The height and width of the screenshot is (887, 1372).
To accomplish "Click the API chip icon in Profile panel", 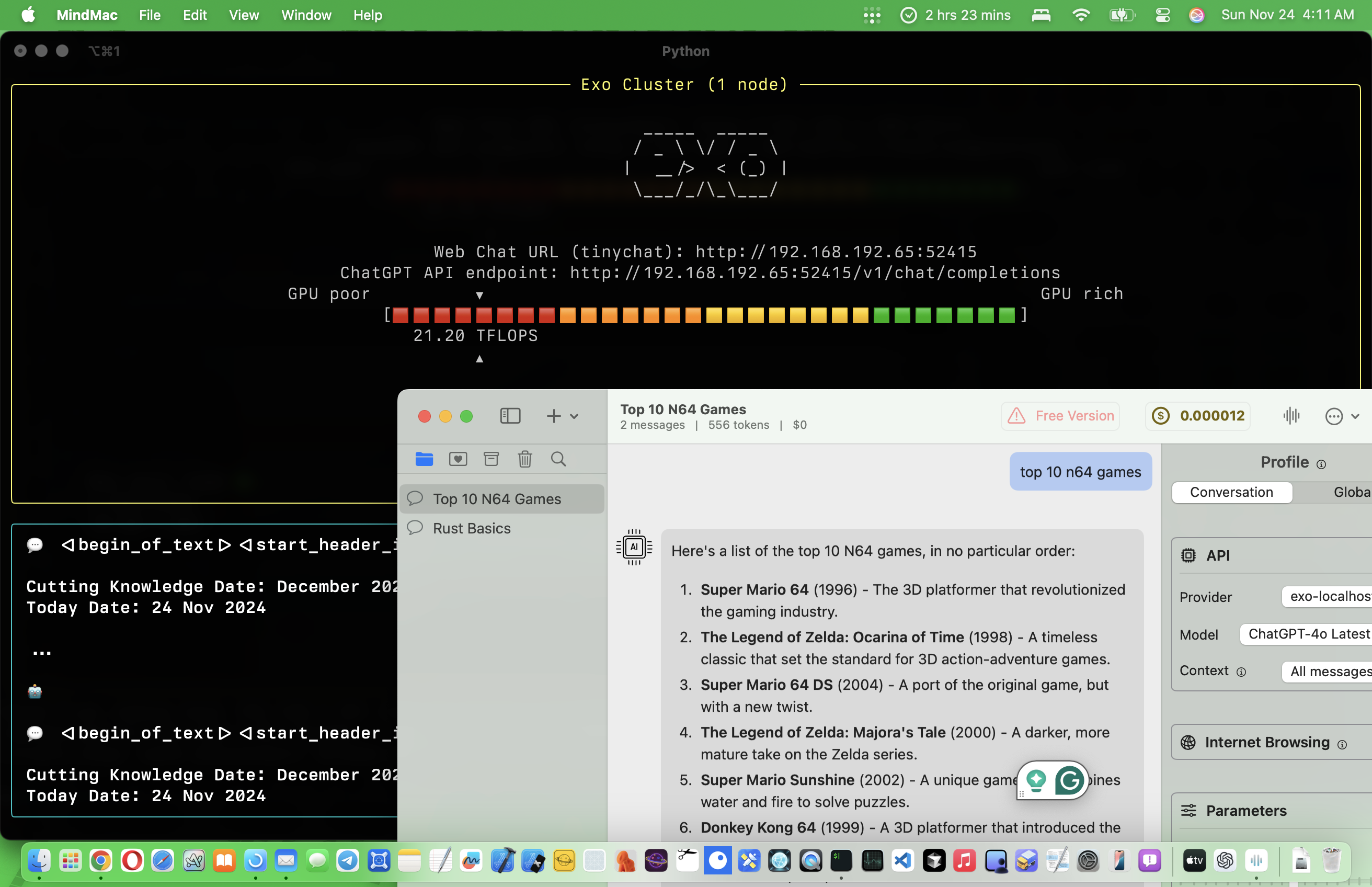I will pyautogui.click(x=1190, y=555).
